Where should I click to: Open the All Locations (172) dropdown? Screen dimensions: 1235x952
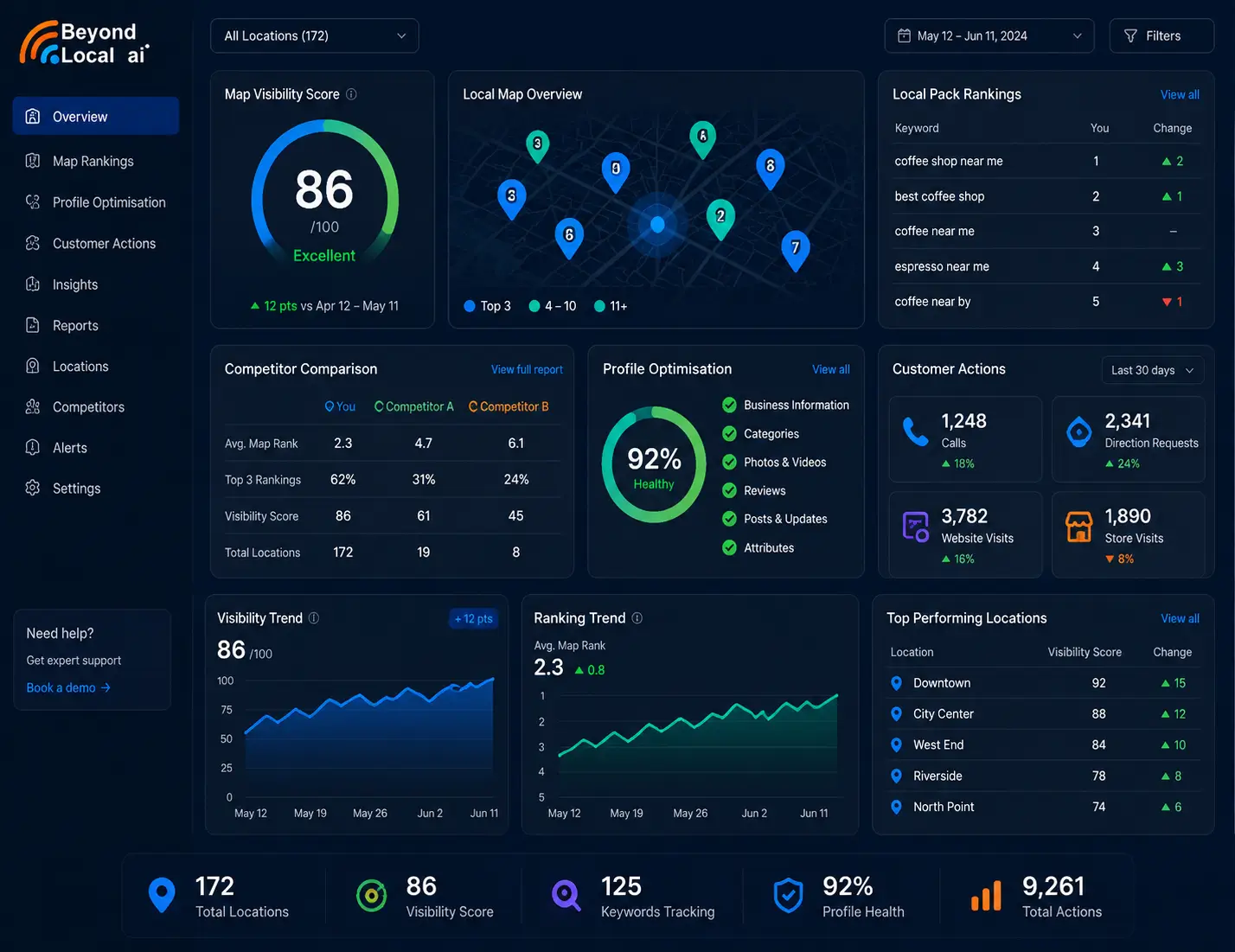[315, 35]
